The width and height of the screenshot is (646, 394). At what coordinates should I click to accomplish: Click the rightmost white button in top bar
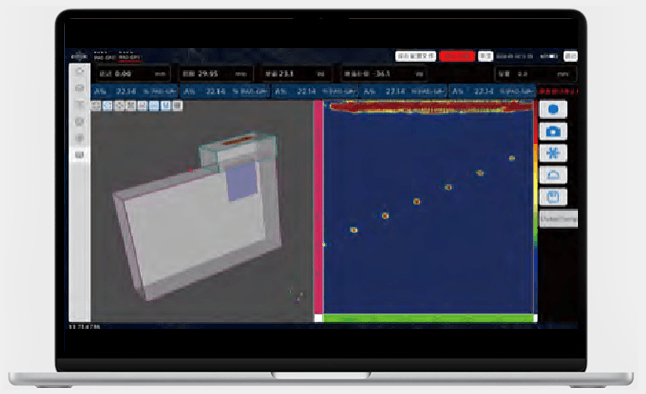571,56
